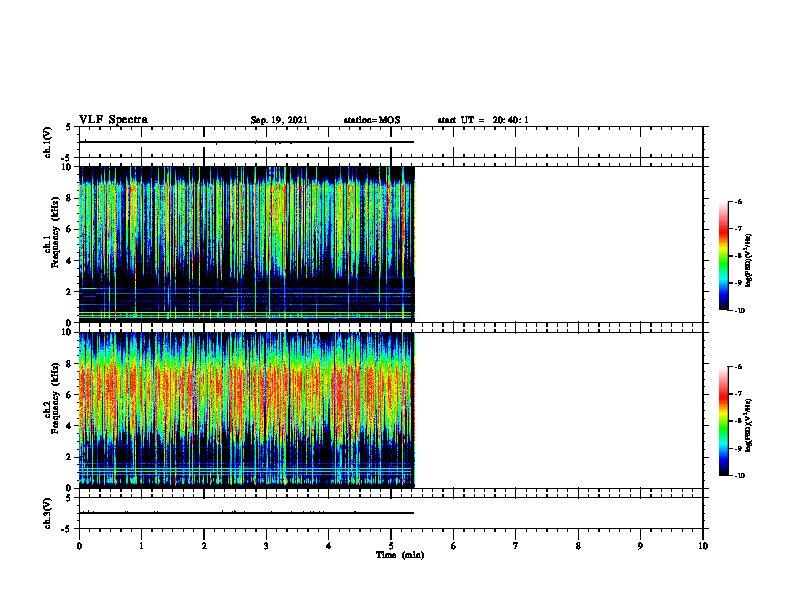Click time axis tick label "7"

516,546
